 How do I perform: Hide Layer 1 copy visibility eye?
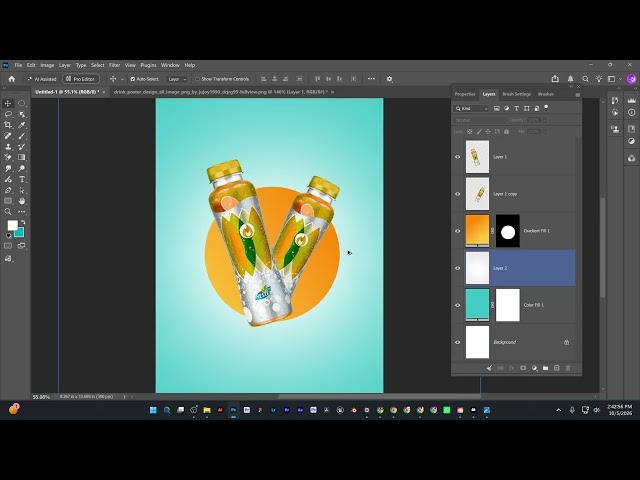(458, 194)
